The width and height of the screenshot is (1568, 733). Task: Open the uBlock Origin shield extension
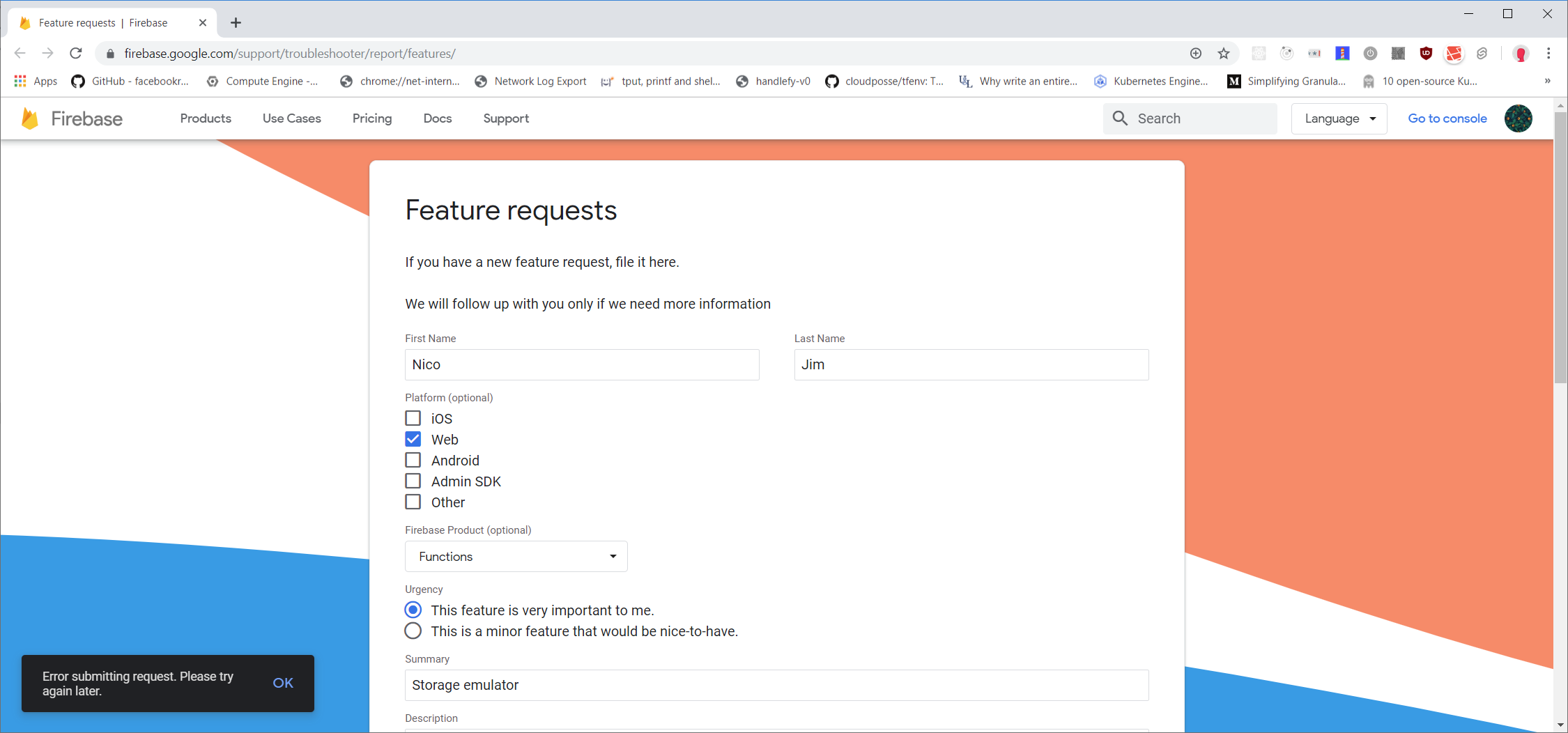pos(1426,54)
